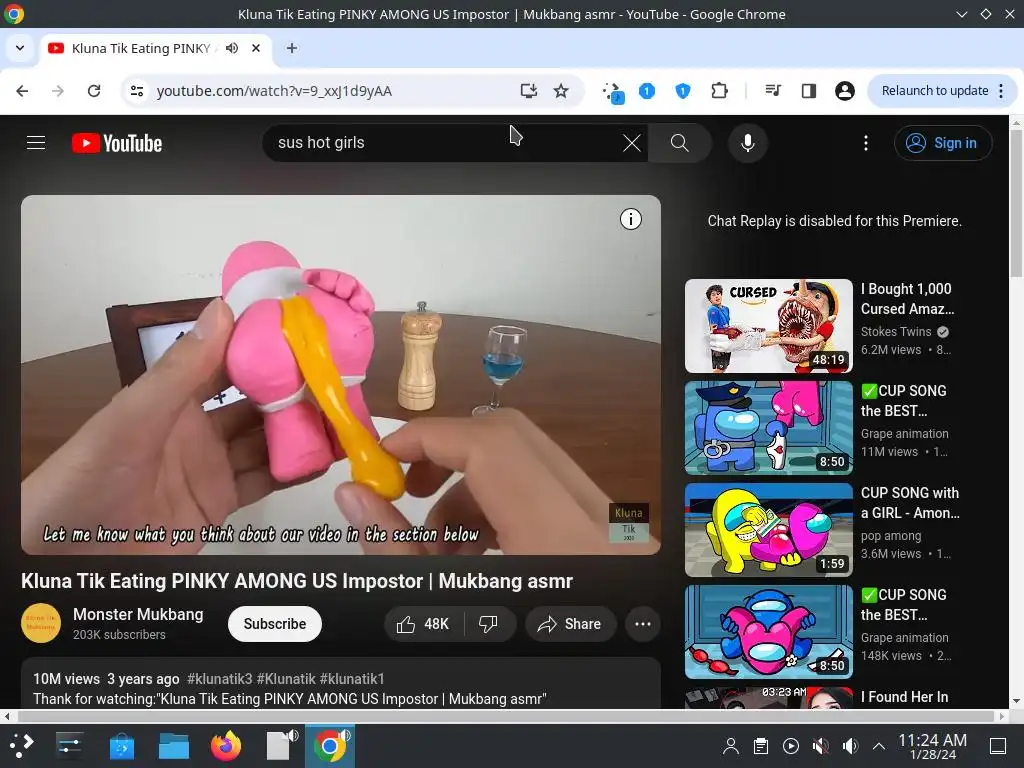Viewport: 1024px width, 768px height.
Task: Open the file manager from taskbar
Action: [174, 745]
